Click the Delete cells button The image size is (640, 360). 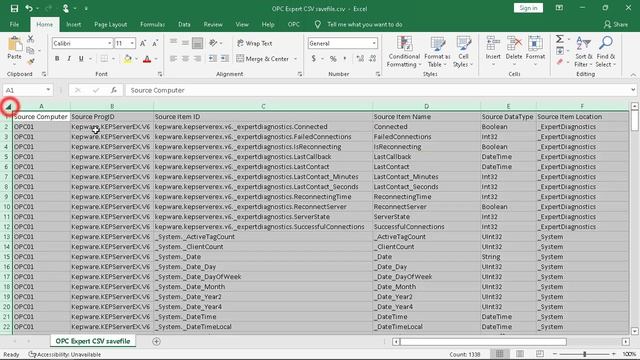click(x=514, y=52)
